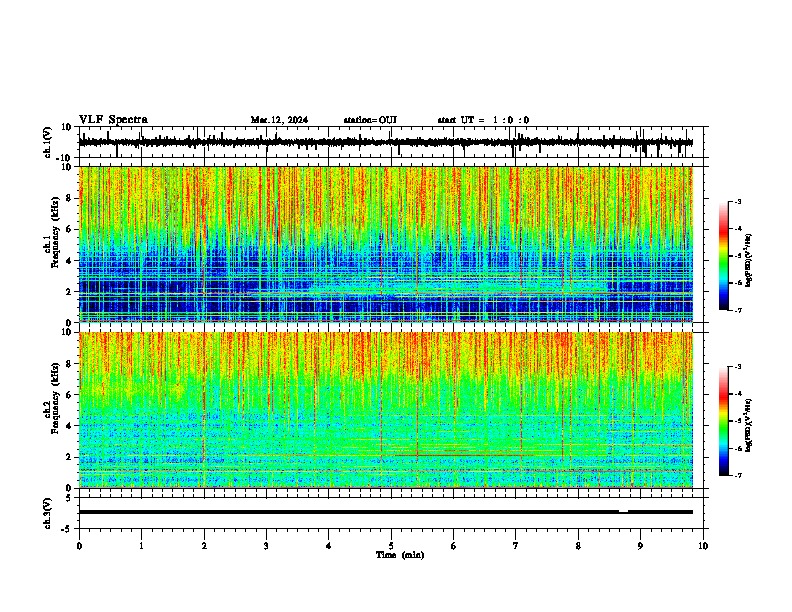Screen dimensions: 792x612
Task: Click the 'ch.3(V)' axis label
Action: point(48,513)
